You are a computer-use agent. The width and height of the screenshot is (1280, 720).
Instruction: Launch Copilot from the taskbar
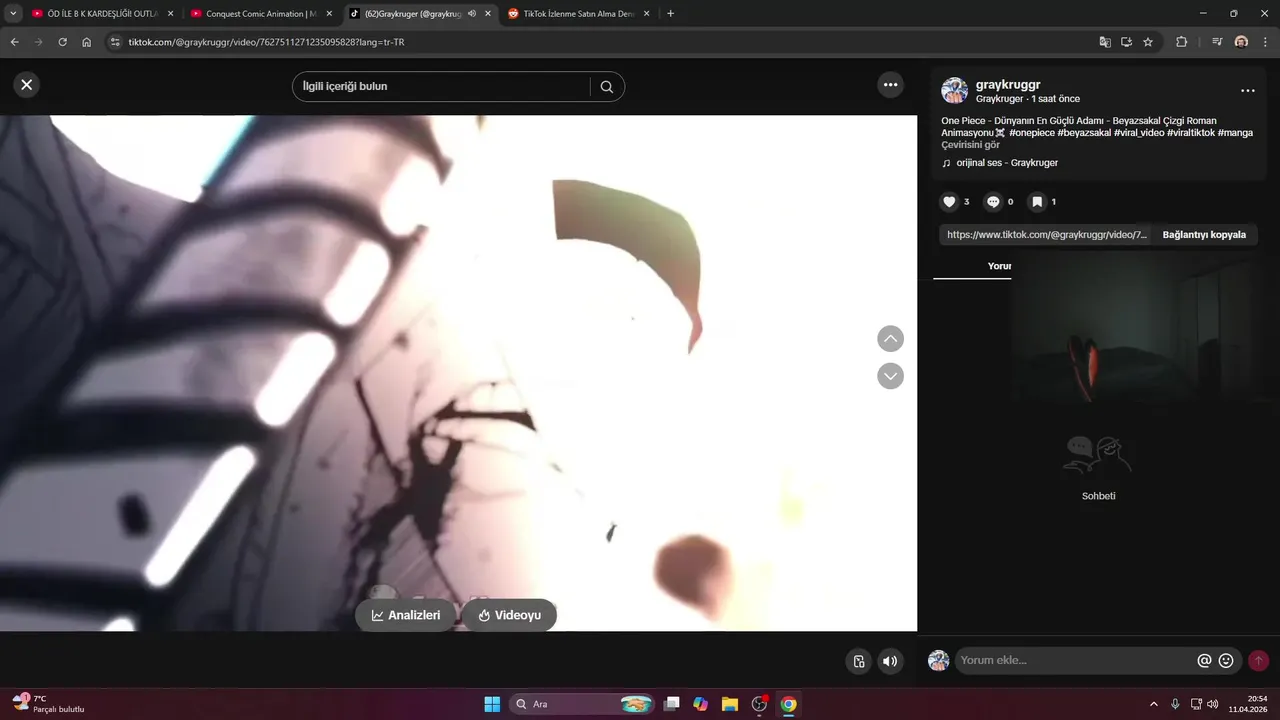[701, 704]
